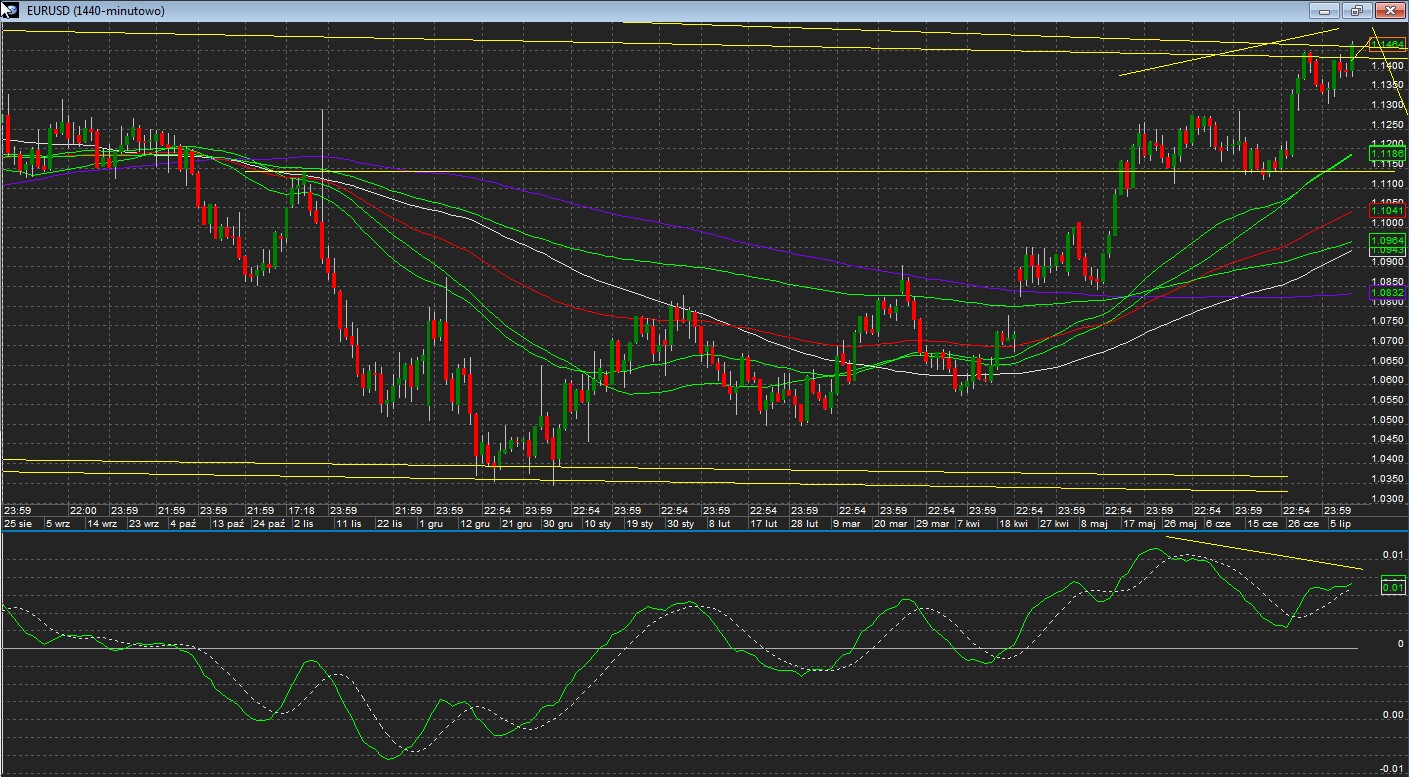Select the red 1.1041 moving average label
Image resolution: width=1409 pixels, height=777 pixels.
coord(1388,211)
